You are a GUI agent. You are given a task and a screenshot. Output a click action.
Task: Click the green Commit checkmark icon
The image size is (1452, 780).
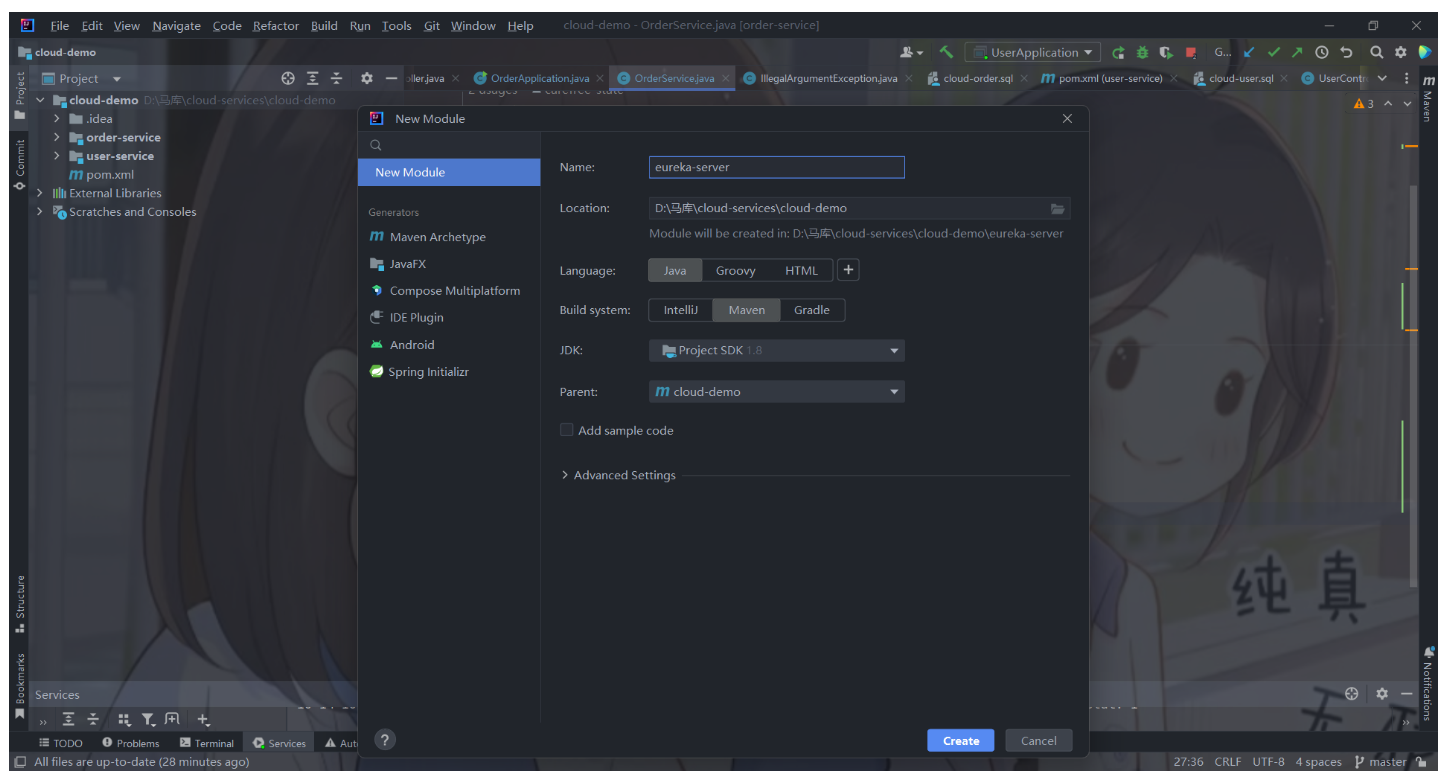coord(1273,52)
